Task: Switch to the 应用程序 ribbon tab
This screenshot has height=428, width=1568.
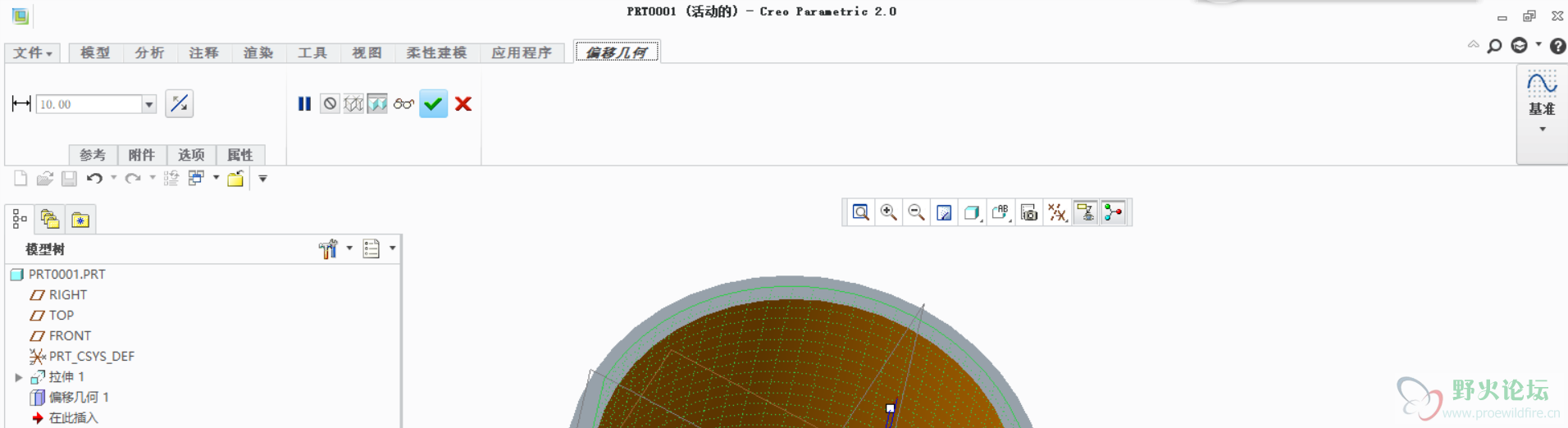Action: tap(522, 52)
